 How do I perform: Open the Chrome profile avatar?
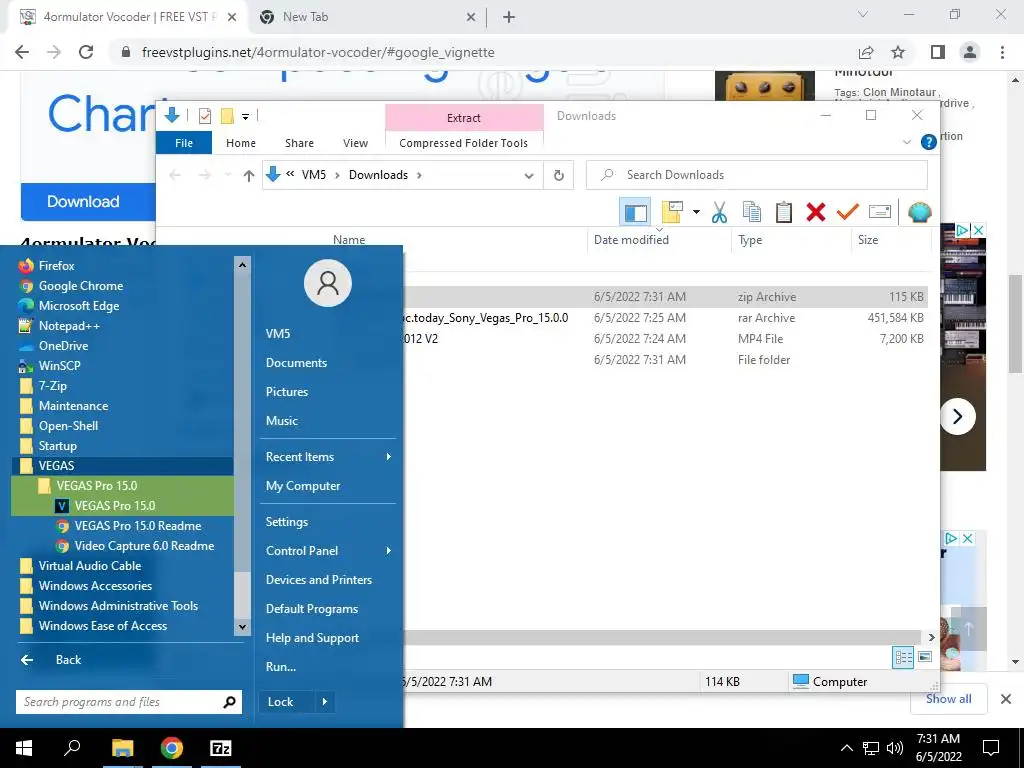[970, 52]
